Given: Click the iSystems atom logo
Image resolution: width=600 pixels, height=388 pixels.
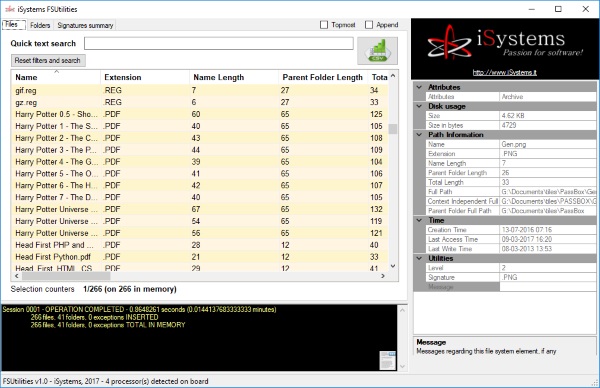Looking at the screenshot, I should point(449,42).
